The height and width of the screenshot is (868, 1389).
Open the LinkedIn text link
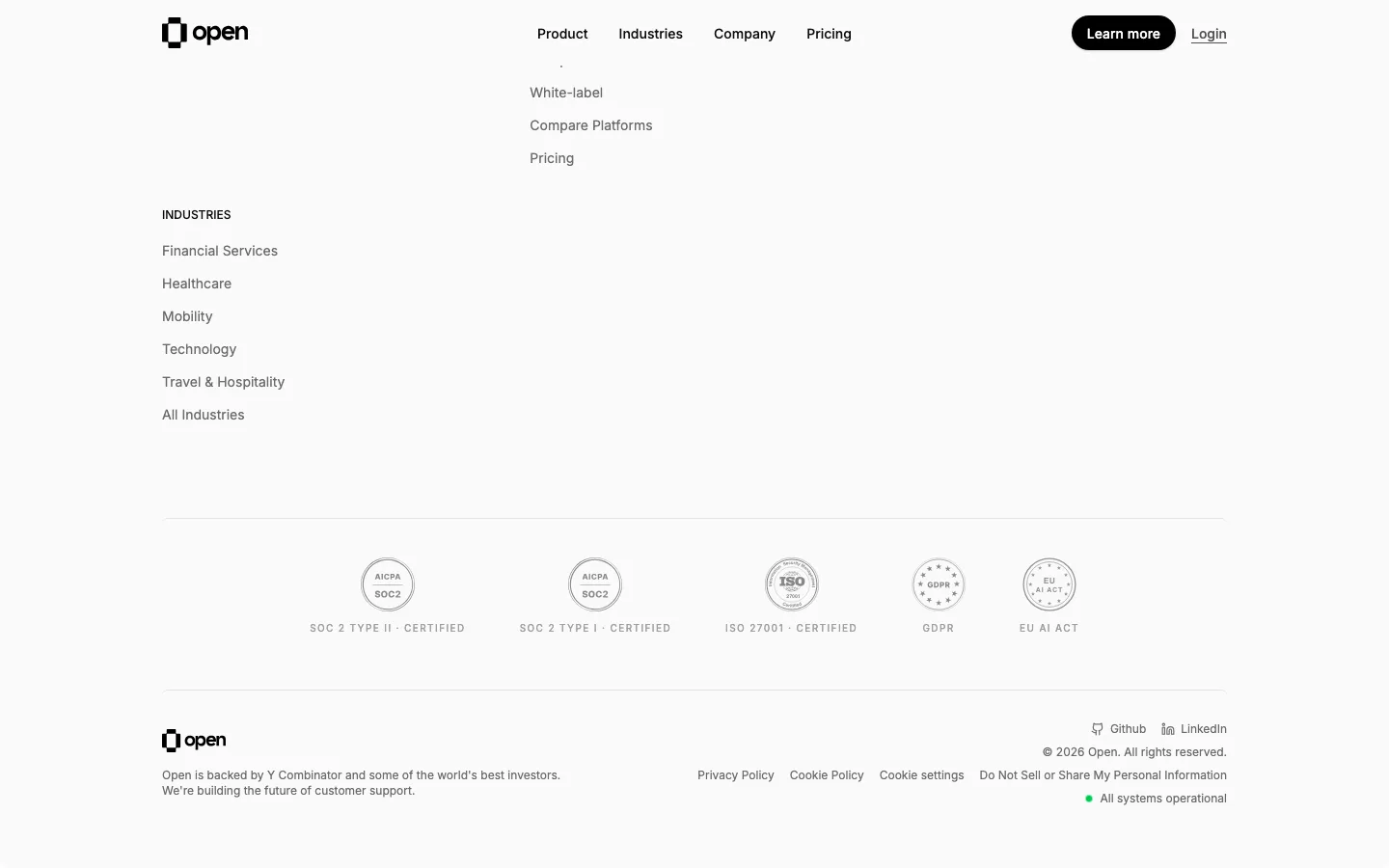pyautogui.click(x=1204, y=729)
